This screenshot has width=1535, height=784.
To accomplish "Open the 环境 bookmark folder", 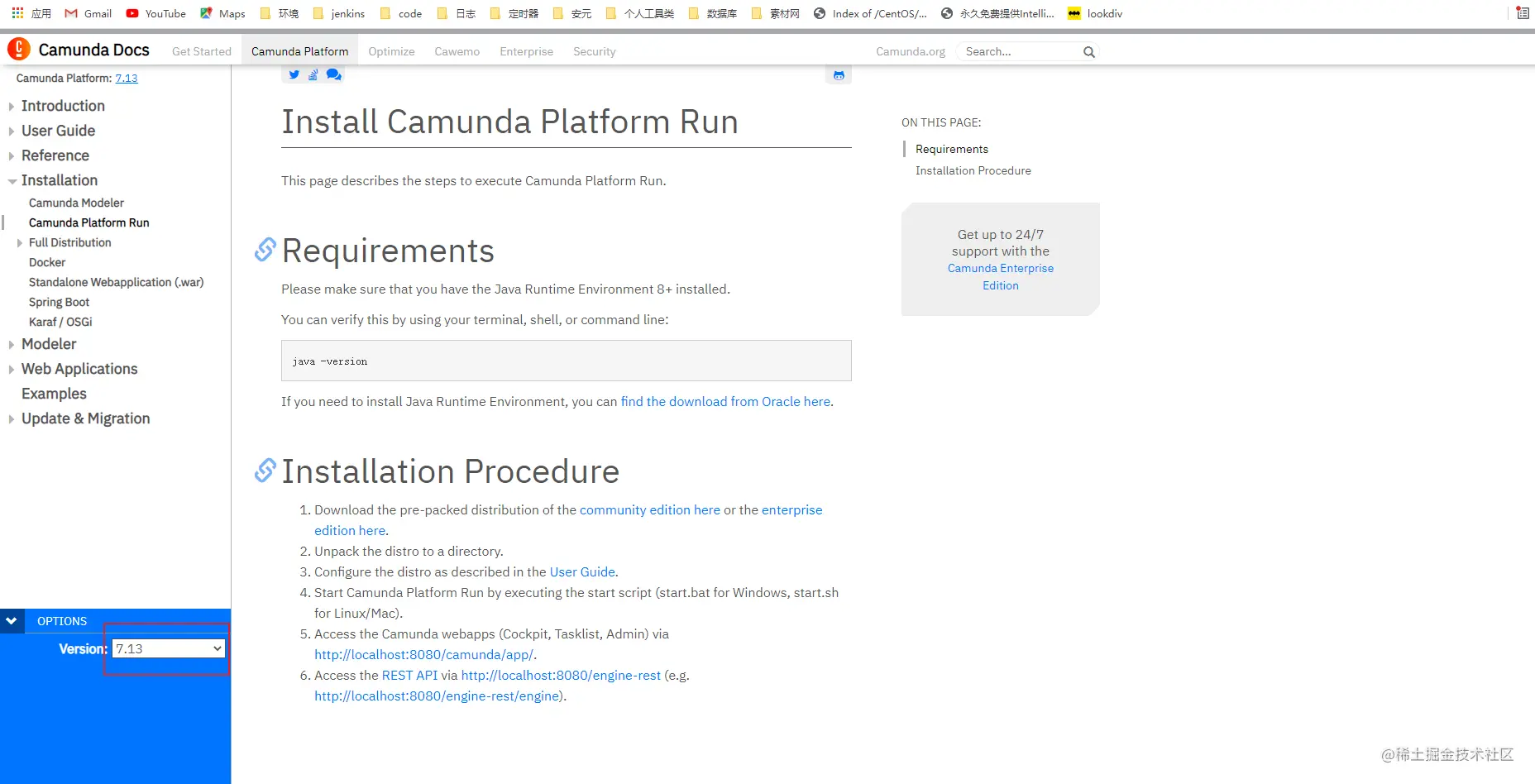I will point(280,13).
